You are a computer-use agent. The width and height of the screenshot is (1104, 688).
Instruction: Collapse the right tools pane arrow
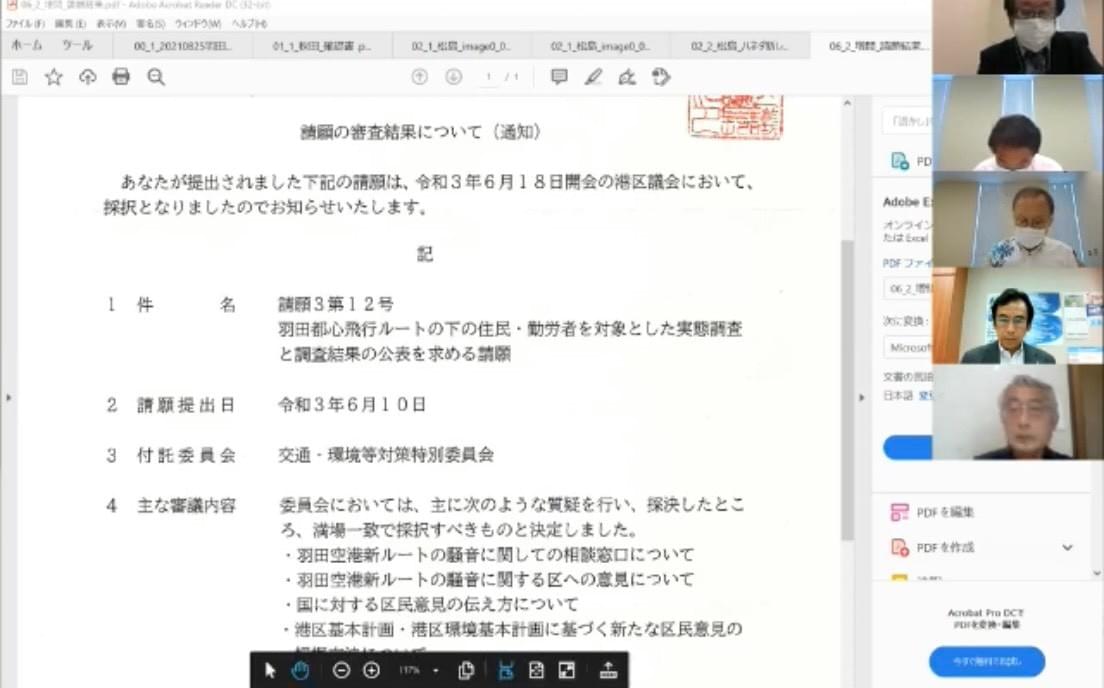pyautogui.click(x=863, y=398)
